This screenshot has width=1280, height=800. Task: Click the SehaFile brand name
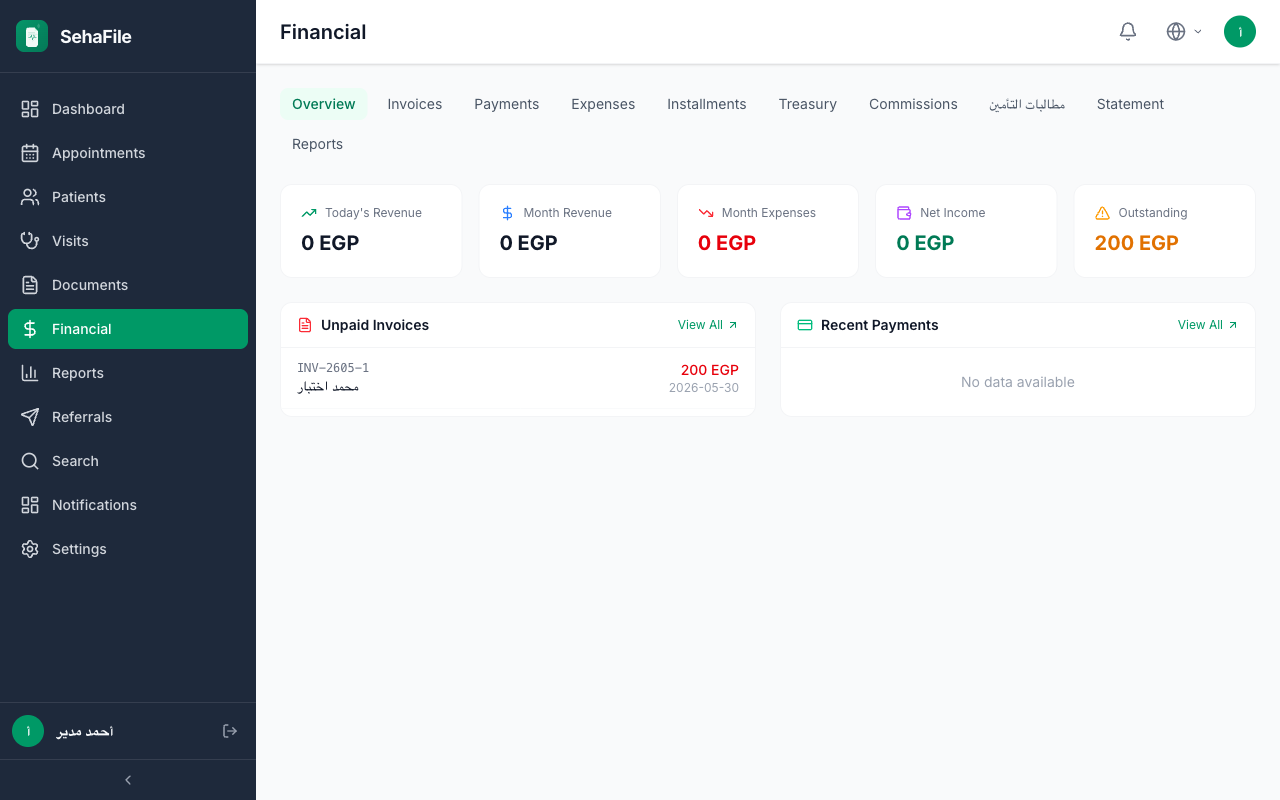pyautogui.click(x=96, y=36)
